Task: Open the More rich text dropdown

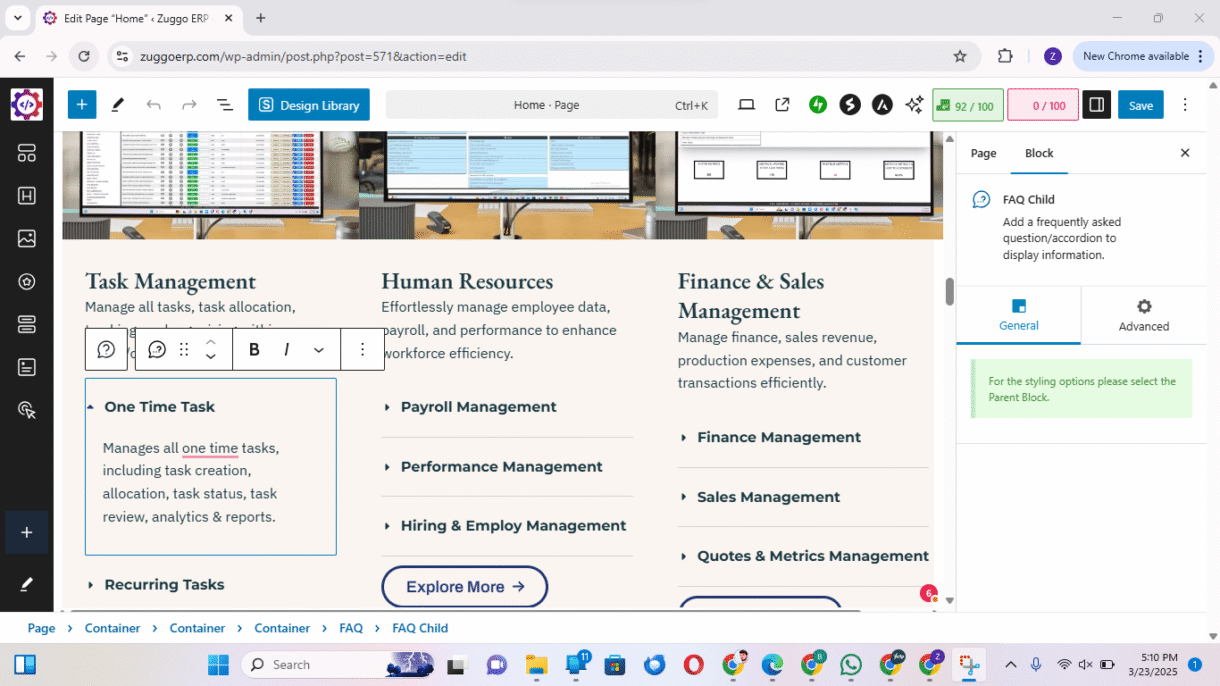Action: click(x=319, y=349)
